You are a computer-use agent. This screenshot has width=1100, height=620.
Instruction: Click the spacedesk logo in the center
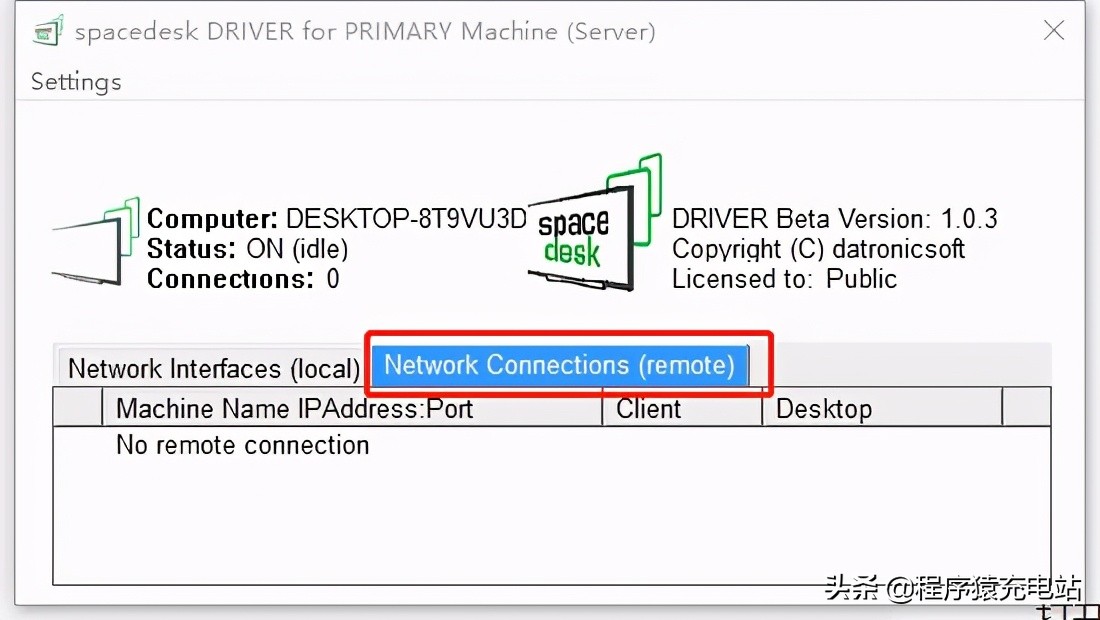pos(595,223)
